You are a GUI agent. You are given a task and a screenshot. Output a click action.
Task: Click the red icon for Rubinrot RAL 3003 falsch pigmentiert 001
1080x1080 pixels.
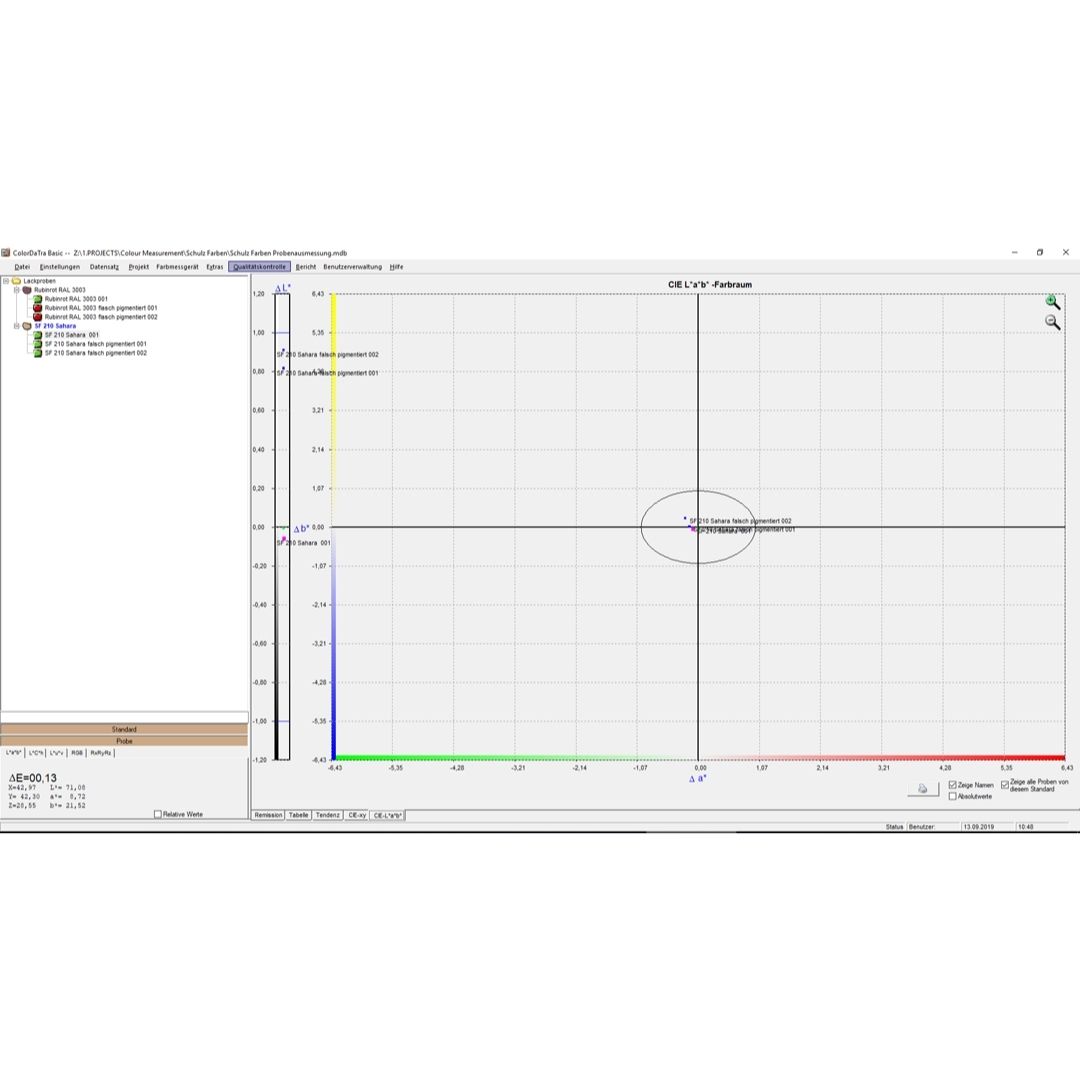[37, 308]
